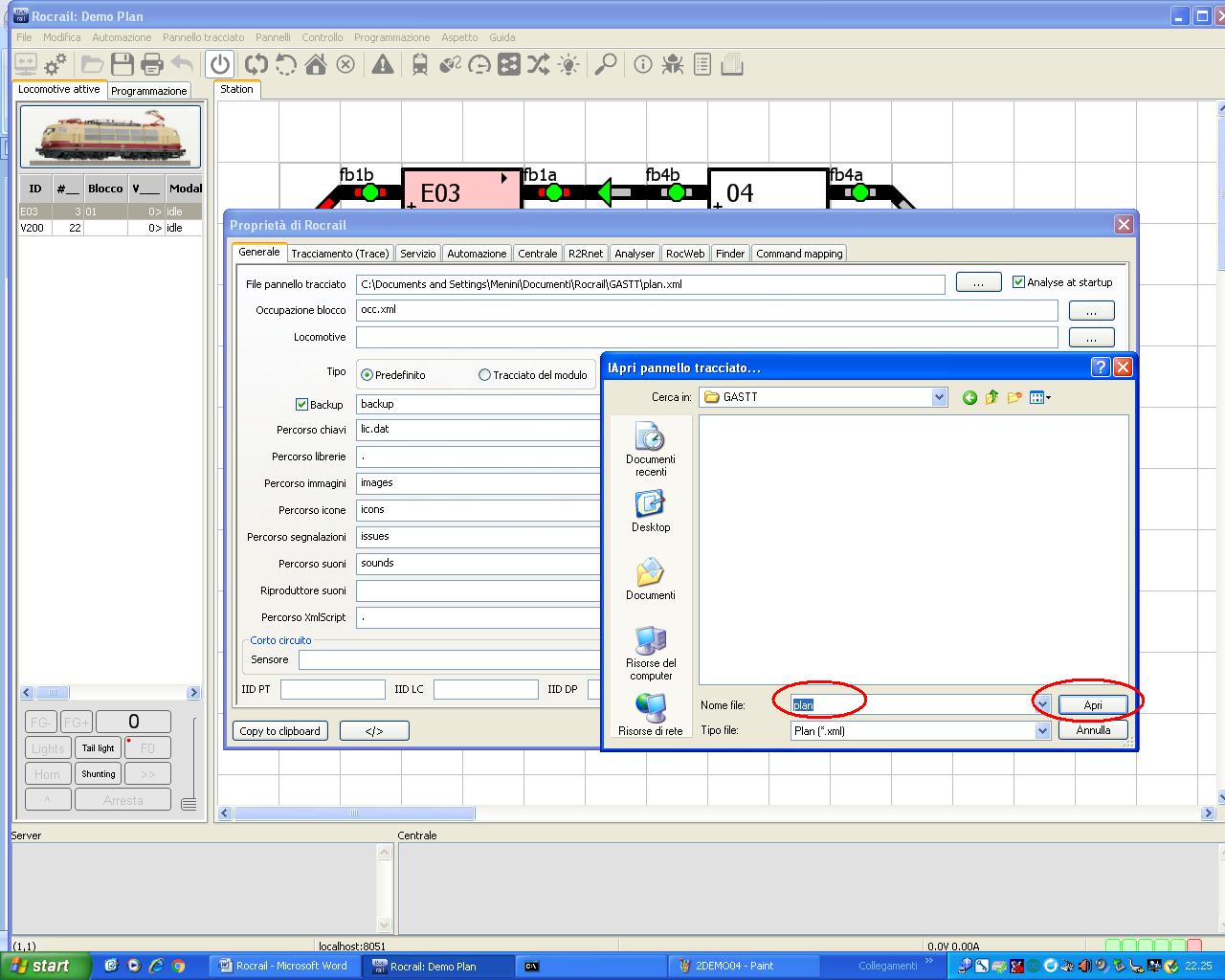The height and width of the screenshot is (980, 1225).
Task: Click the open folder toolbar icon
Action: pos(93,64)
